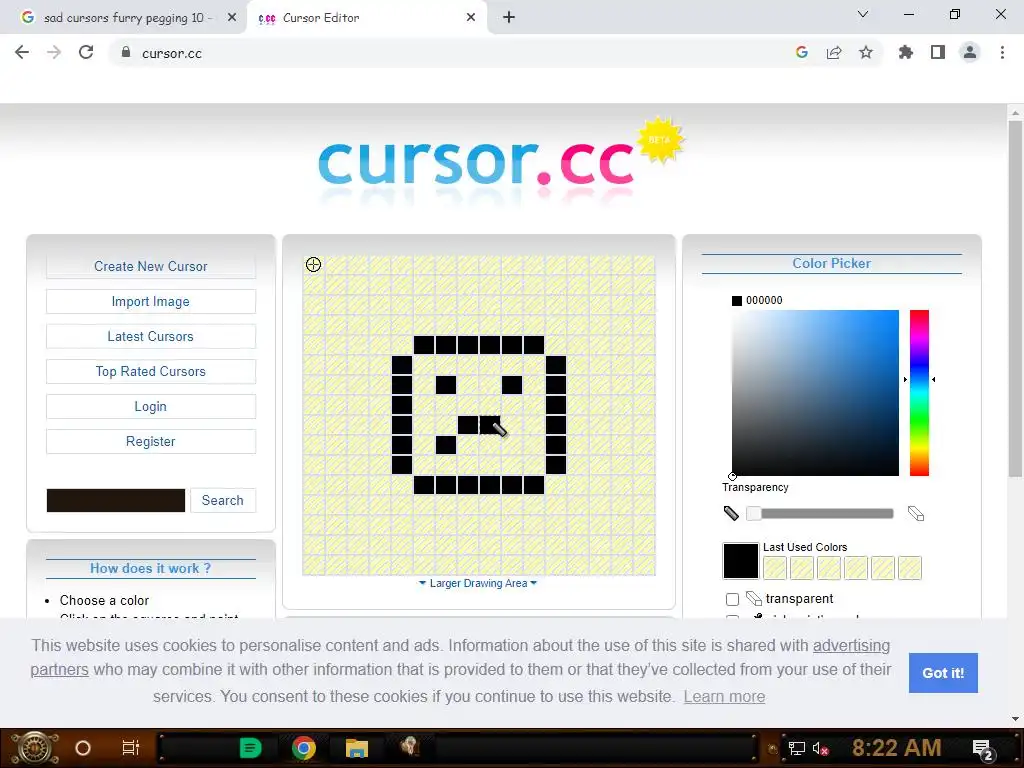Image resolution: width=1024 pixels, height=768 pixels.
Task: Open Chrome from the taskbar
Action: [304, 748]
